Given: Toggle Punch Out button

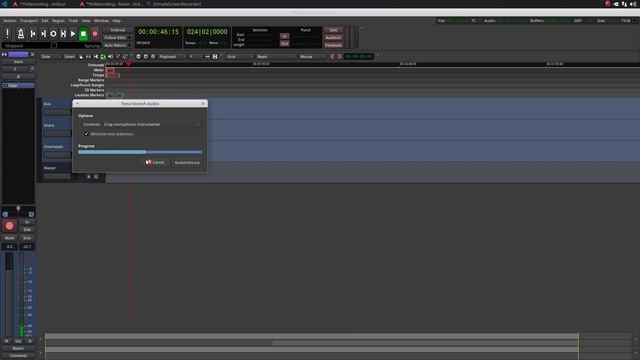Looking at the screenshot, I should (285, 43).
